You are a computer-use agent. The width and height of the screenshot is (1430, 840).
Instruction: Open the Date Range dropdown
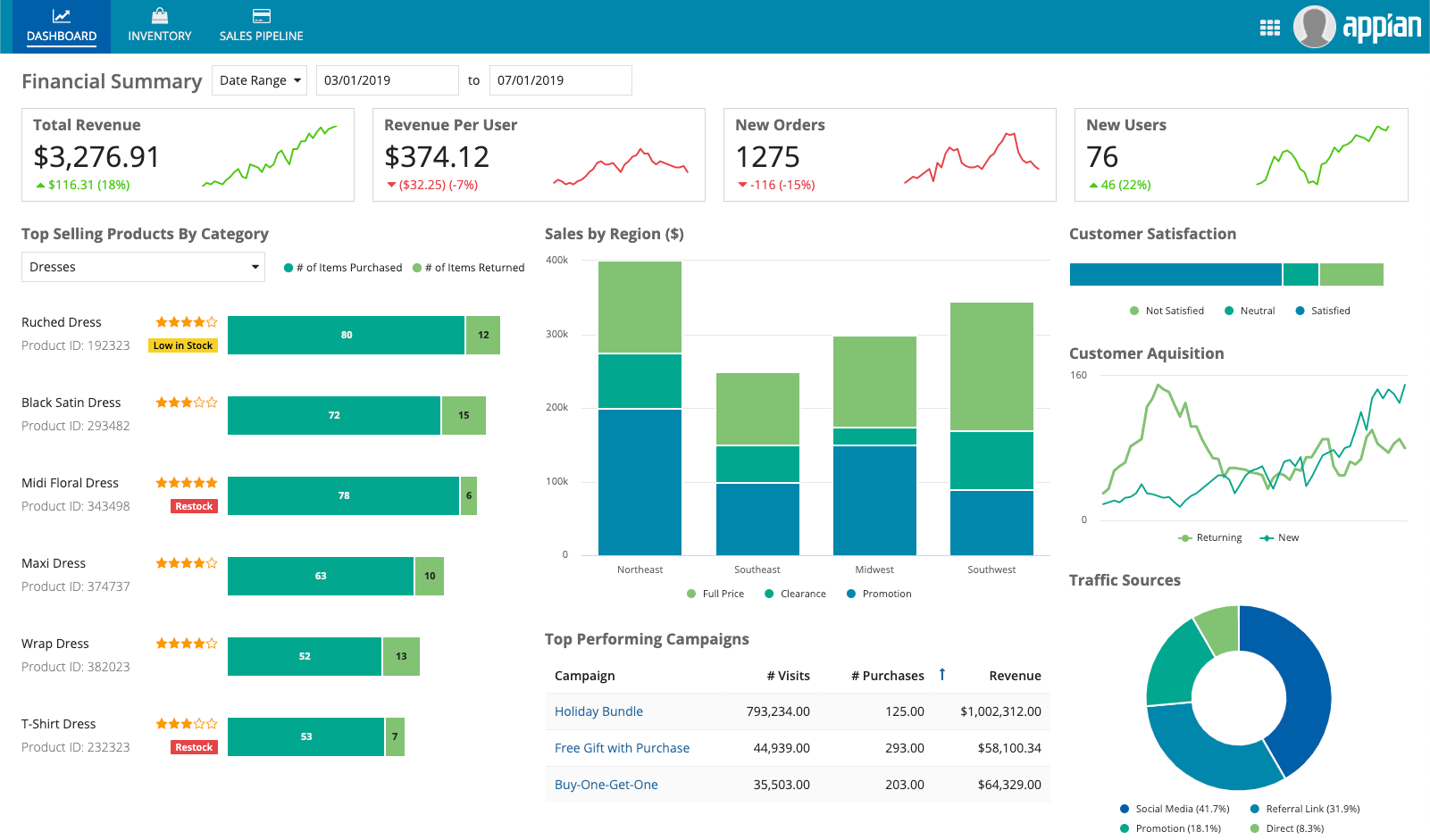click(x=260, y=80)
